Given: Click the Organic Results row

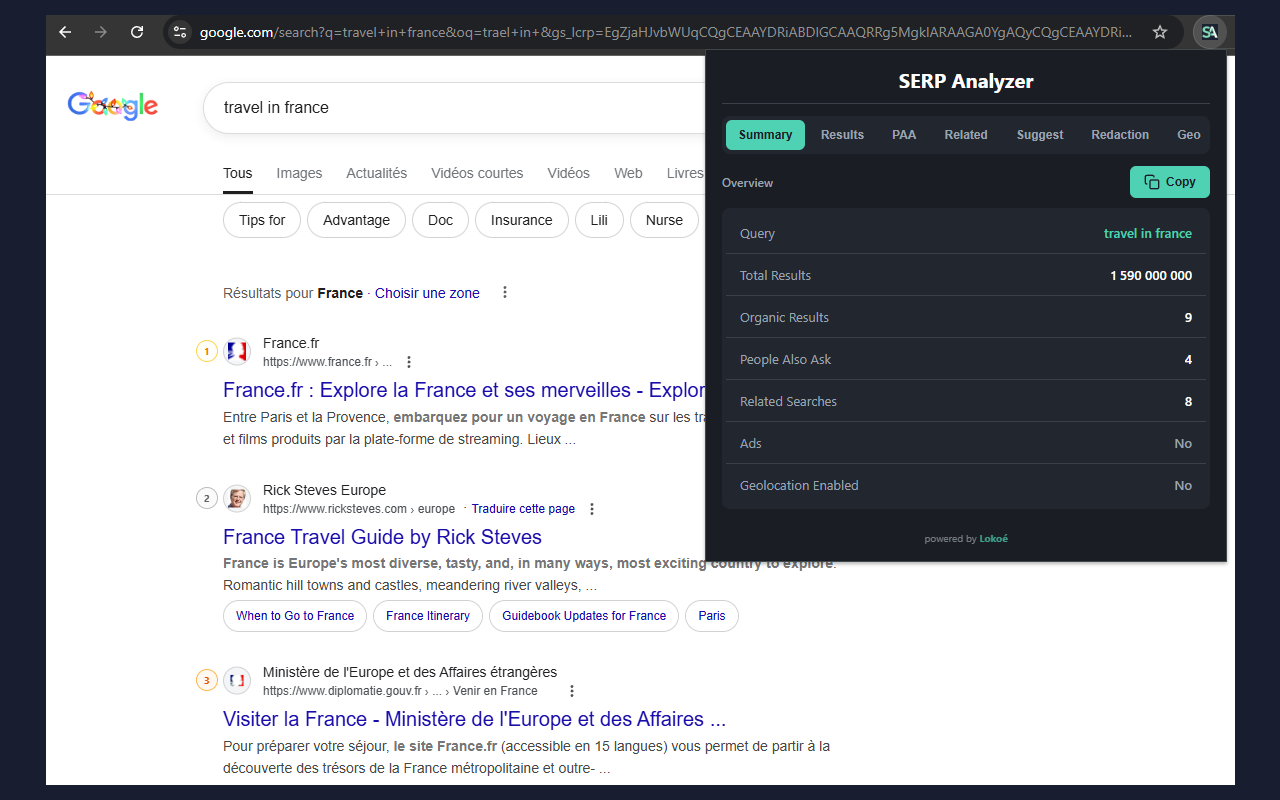Looking at the screenshot, I should (966, 317).
